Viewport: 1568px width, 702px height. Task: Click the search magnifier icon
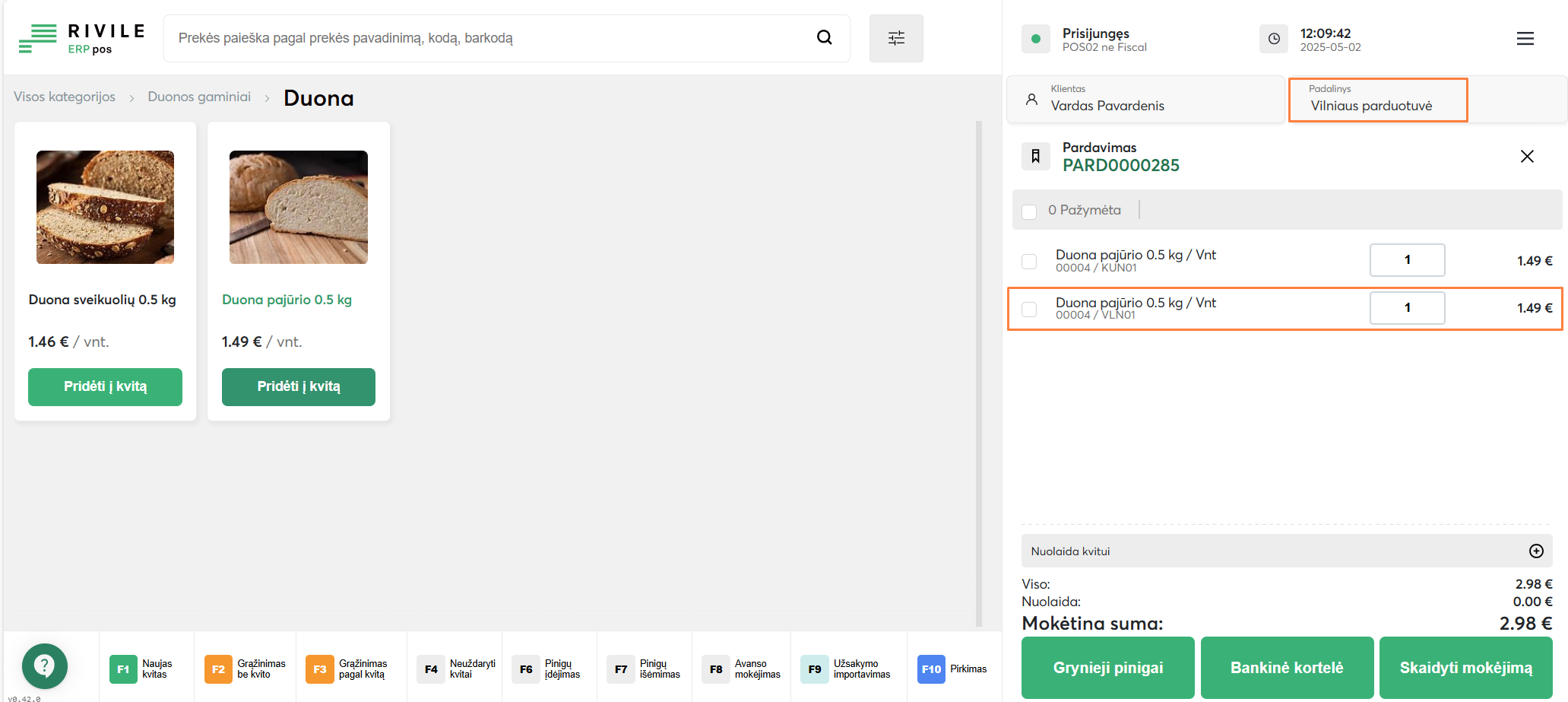pos(824,37)
